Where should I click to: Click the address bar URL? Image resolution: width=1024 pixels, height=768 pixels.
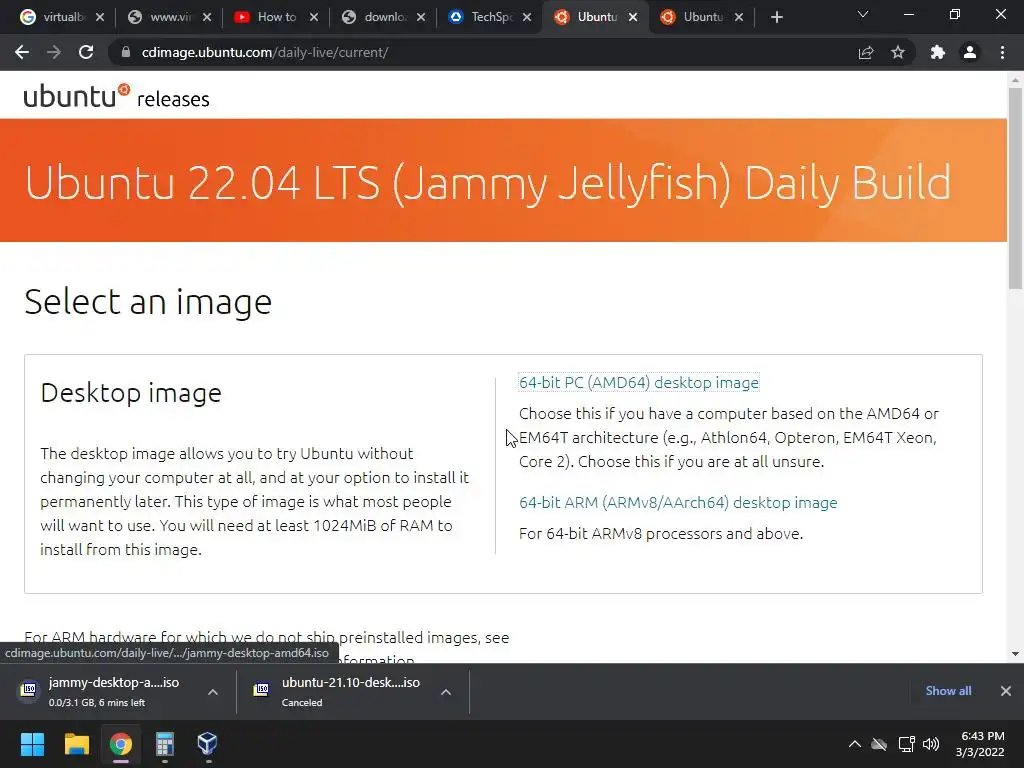264,52
